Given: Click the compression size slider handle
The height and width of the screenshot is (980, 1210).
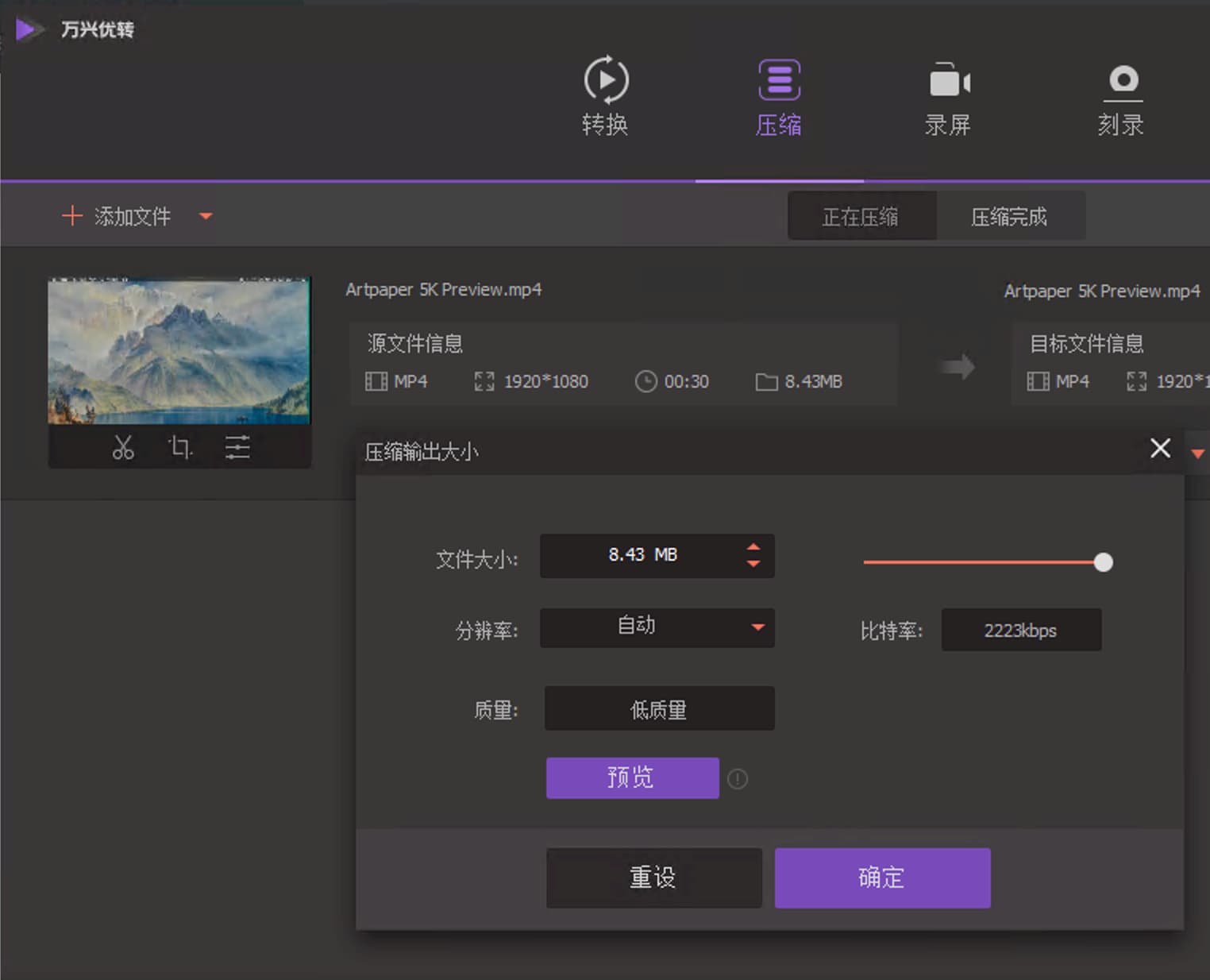Looking at the screenshot, I should [1103, 562].
